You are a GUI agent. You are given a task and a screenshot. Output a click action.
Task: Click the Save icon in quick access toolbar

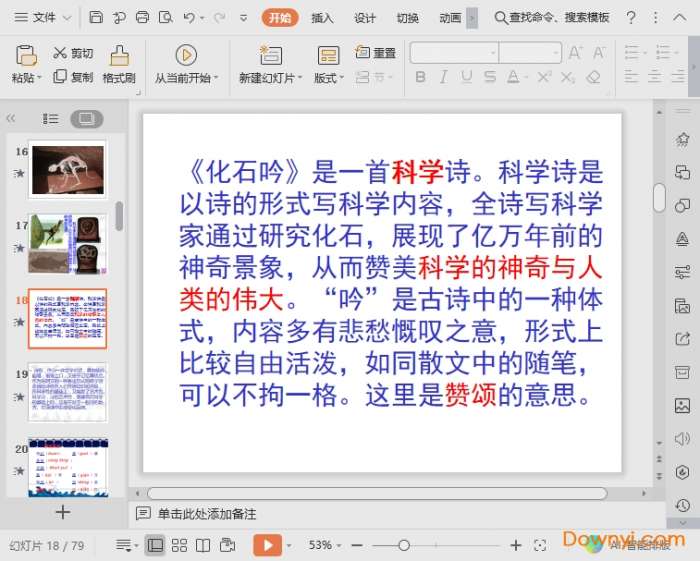tap(96, 18)
